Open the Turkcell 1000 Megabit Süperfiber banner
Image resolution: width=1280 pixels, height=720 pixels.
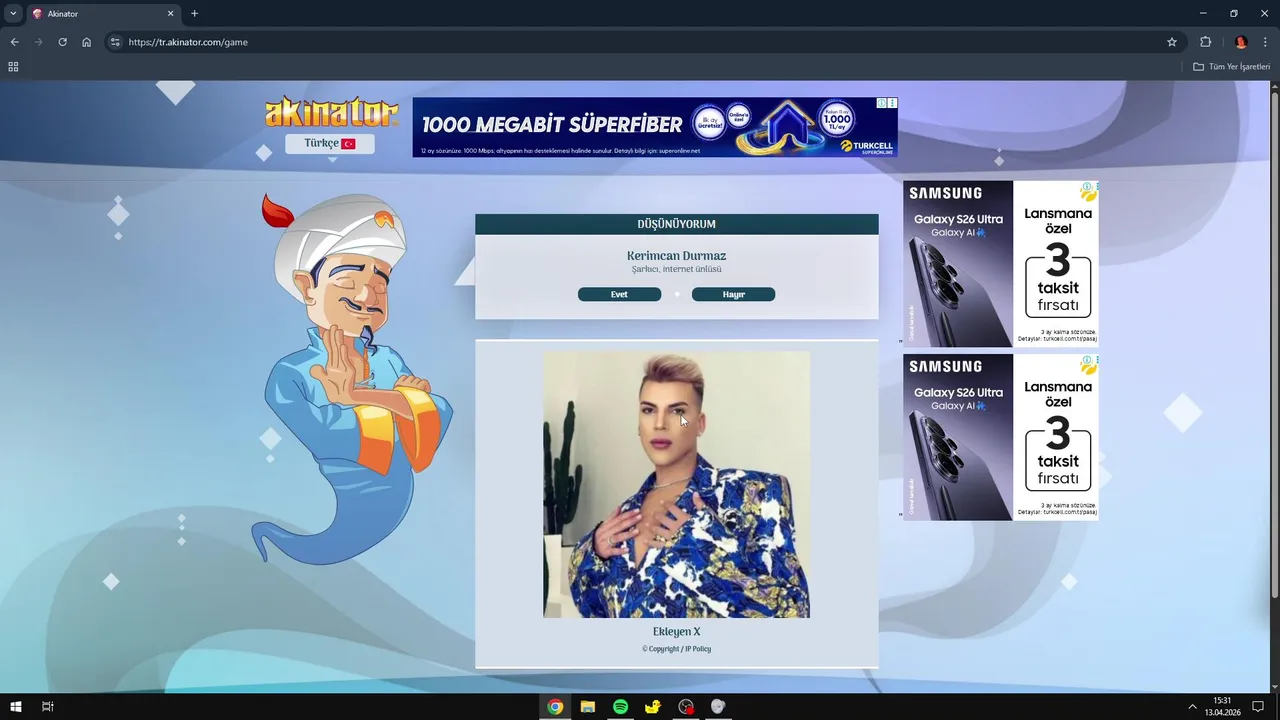(x=654, y=127)
